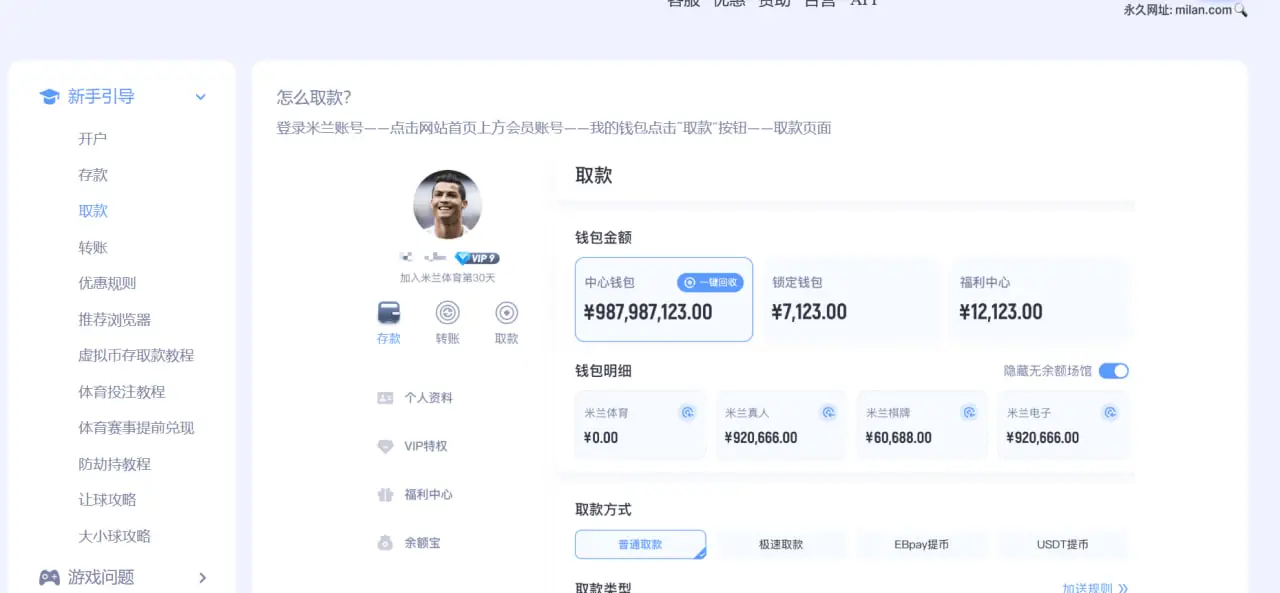Click the 个人资料 ID card icon
The width and height of the screenshot is (1280, 593).
[x=385, y=398]
